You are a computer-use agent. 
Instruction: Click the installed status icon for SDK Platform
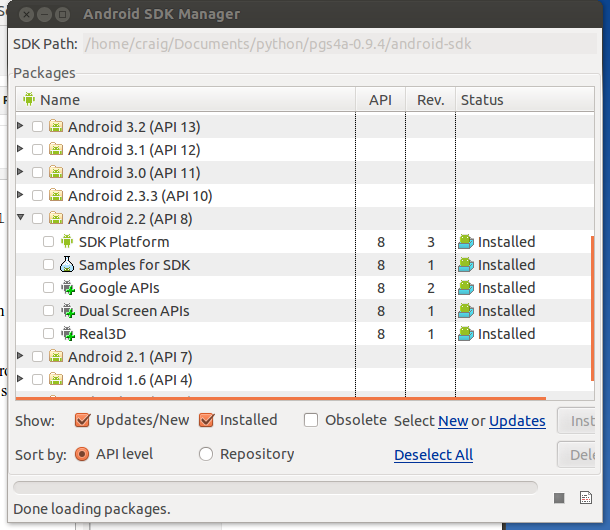466,242
